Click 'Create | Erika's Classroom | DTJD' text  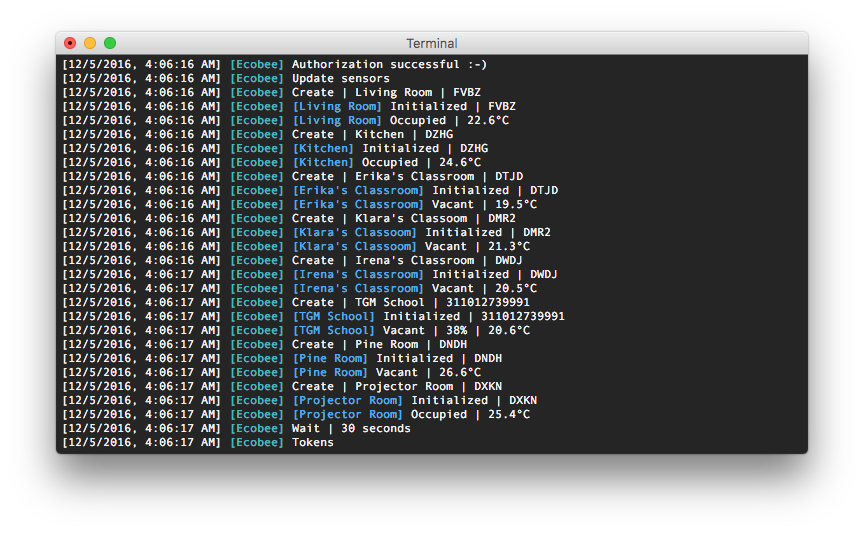[x=408, y=176]
